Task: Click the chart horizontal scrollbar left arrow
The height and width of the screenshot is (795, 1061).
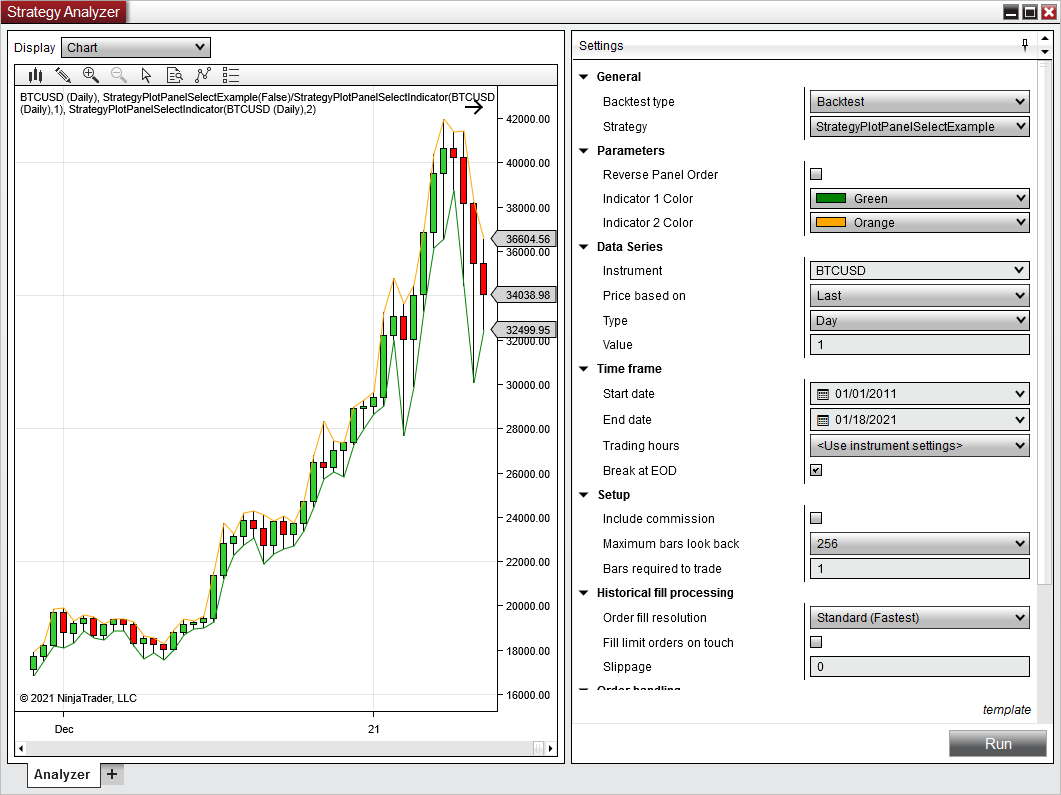Action: point(21,748)
